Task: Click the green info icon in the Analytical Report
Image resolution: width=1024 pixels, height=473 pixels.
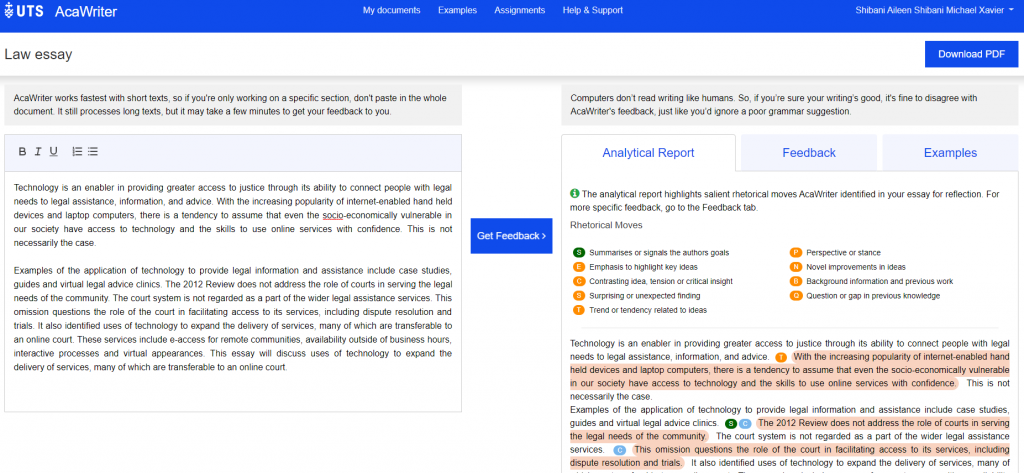Action: click(575, 193)
